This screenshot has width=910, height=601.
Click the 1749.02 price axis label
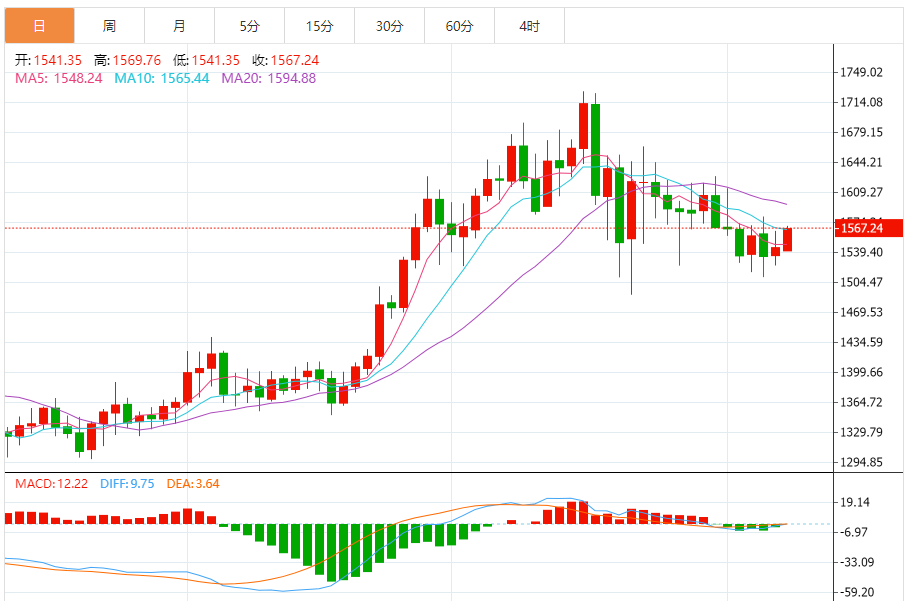pos(861,72)
